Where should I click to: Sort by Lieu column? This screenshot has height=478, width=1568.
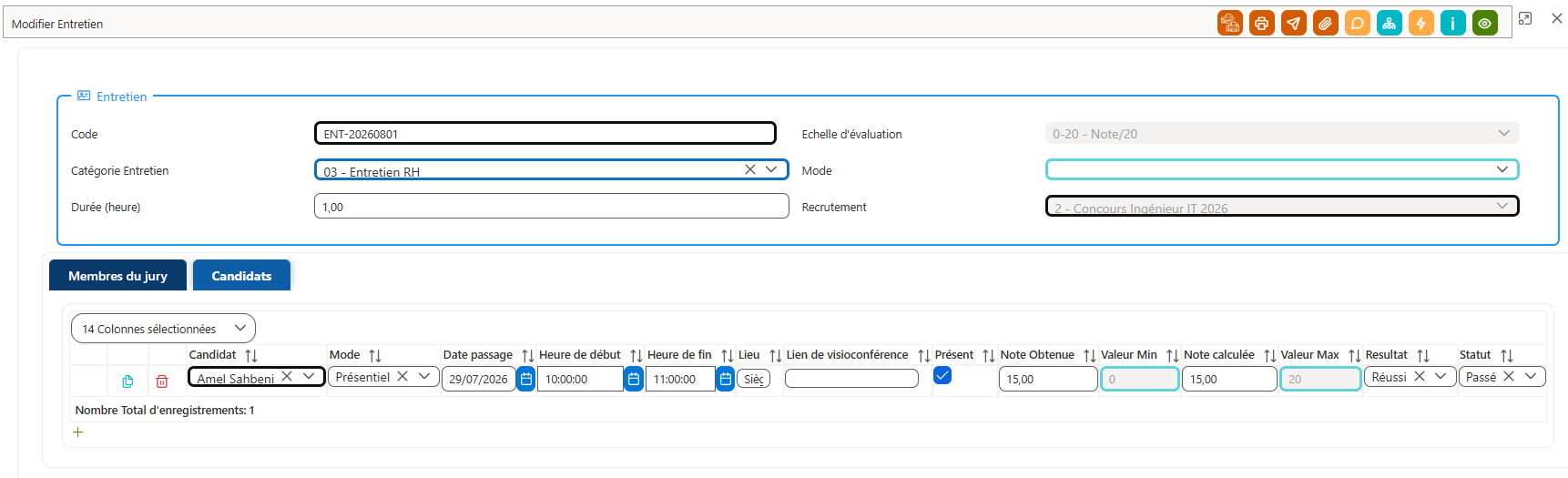pyautogui.click(x=776, y=355)
